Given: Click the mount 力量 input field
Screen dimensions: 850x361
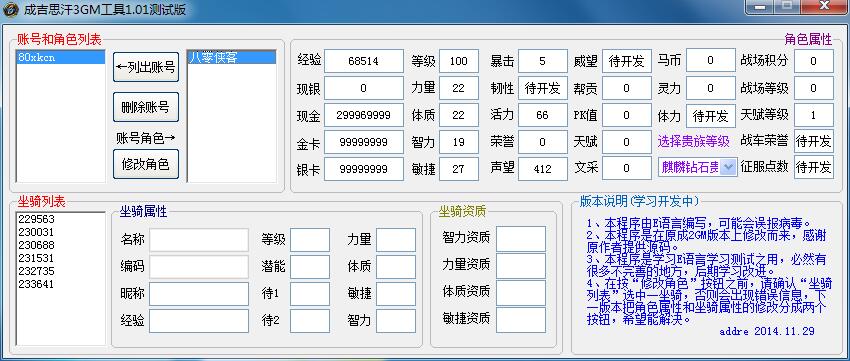Looking at the screenshot, I should pos(396,240).
